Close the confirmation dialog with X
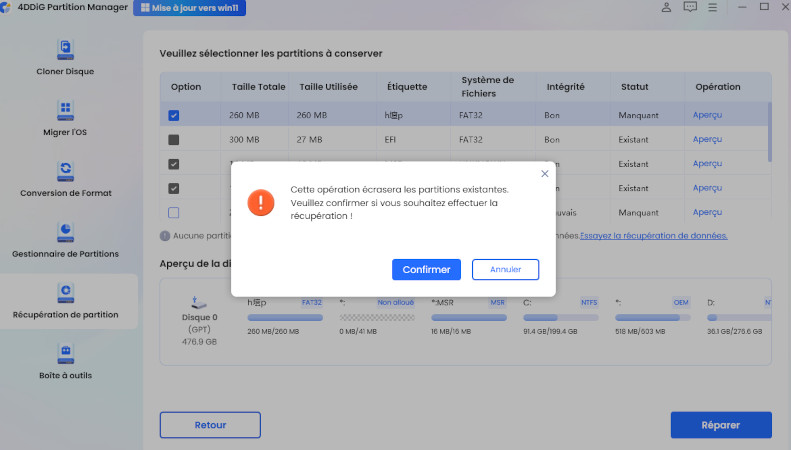791x450 pixels. pos(545,174)
